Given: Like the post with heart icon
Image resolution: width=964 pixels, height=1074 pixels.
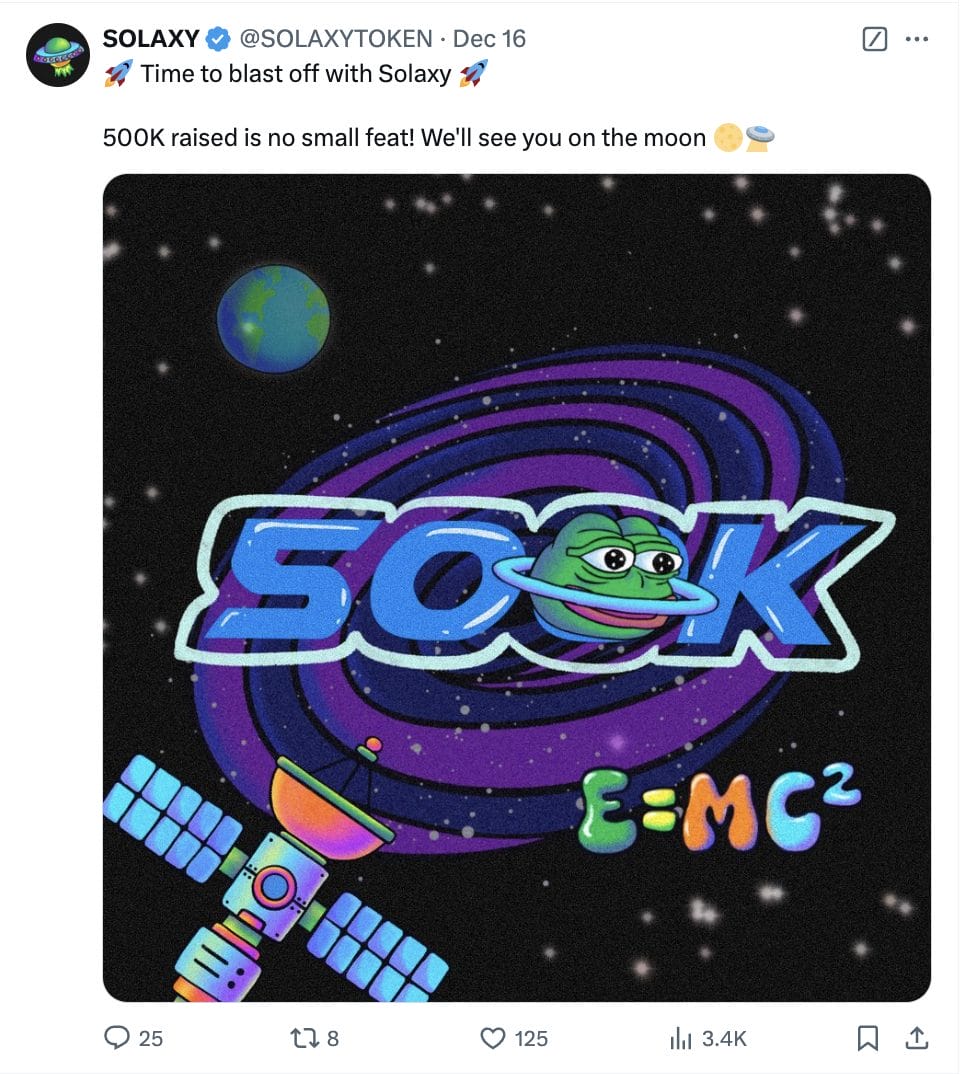Looking at the screenshot, I should click(493, 1039).
